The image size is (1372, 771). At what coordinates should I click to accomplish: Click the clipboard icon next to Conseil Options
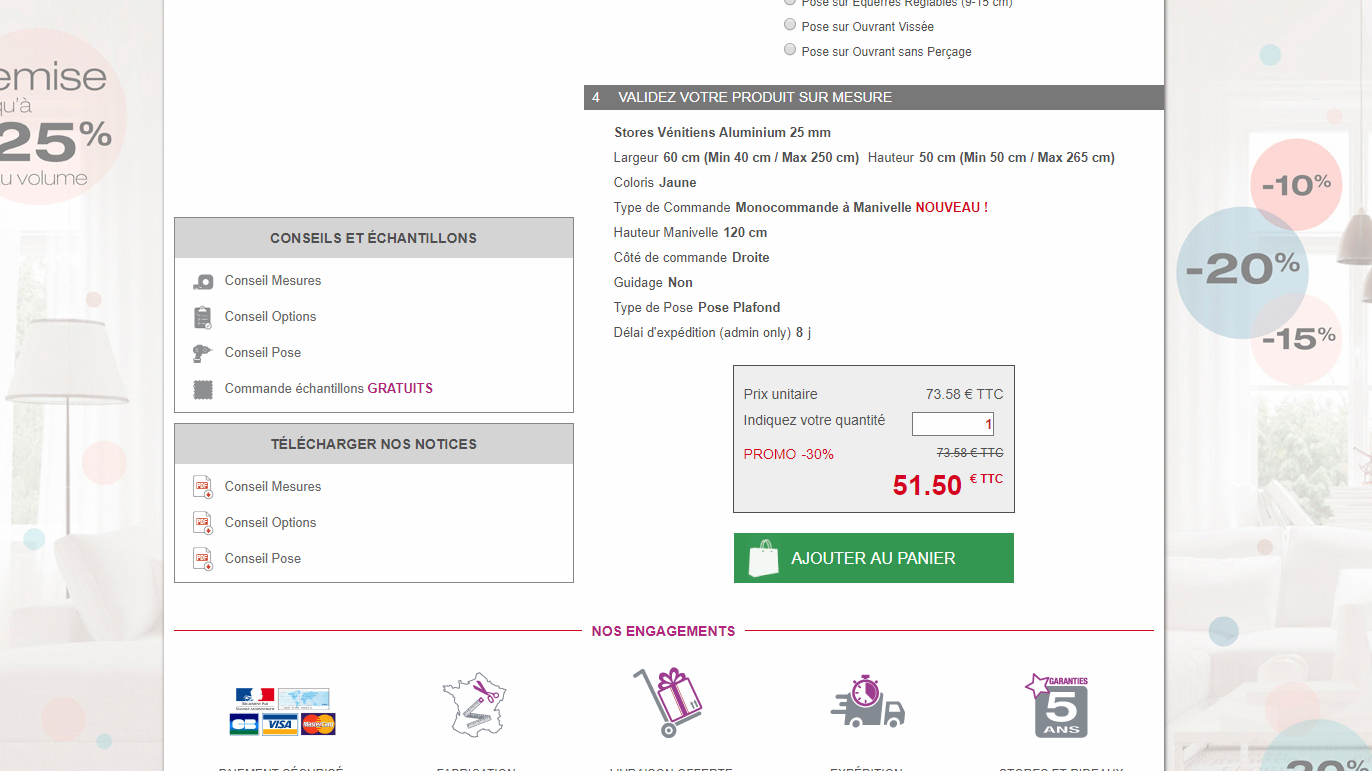[203, 317]
